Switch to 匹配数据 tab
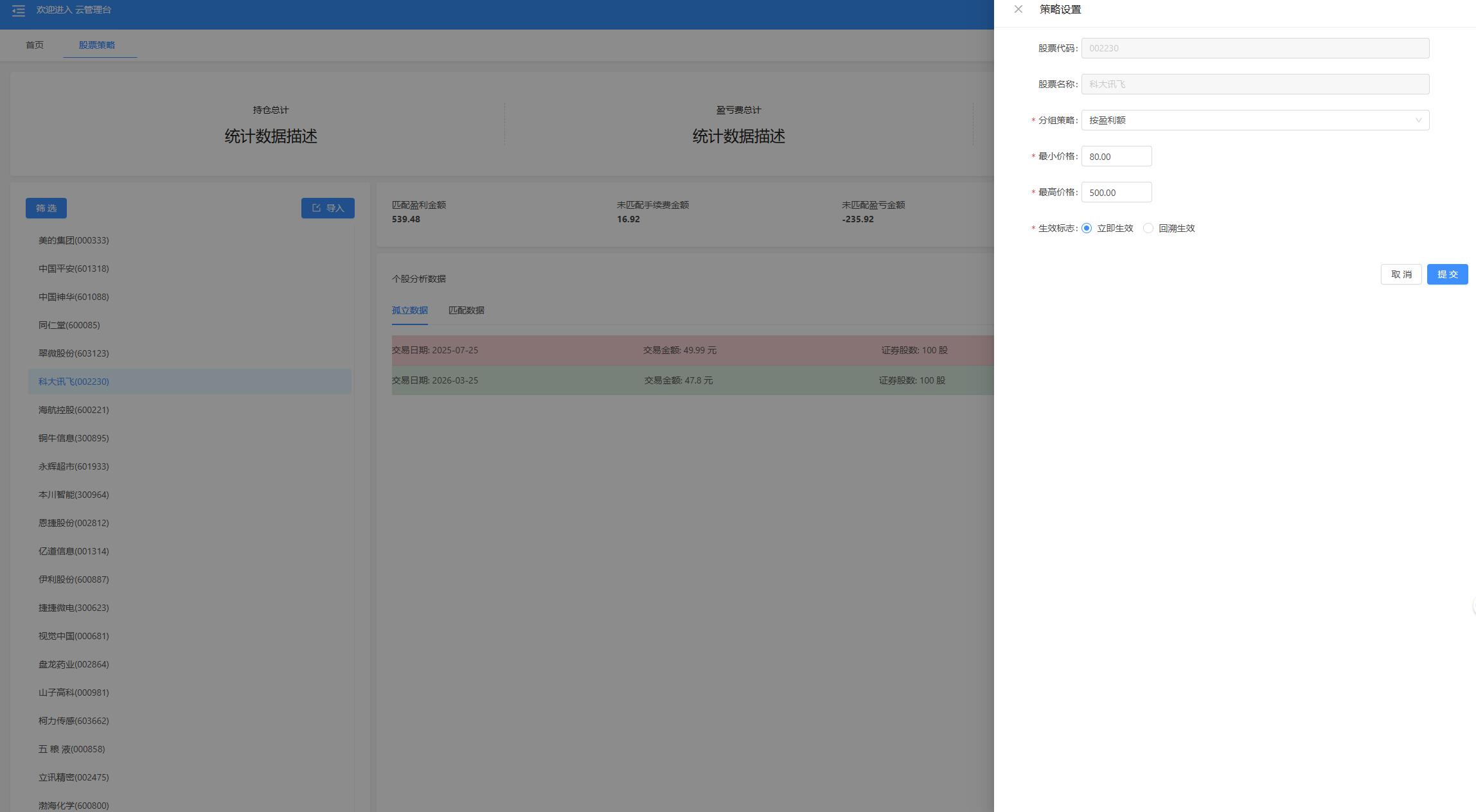 [x=466, y=310]
